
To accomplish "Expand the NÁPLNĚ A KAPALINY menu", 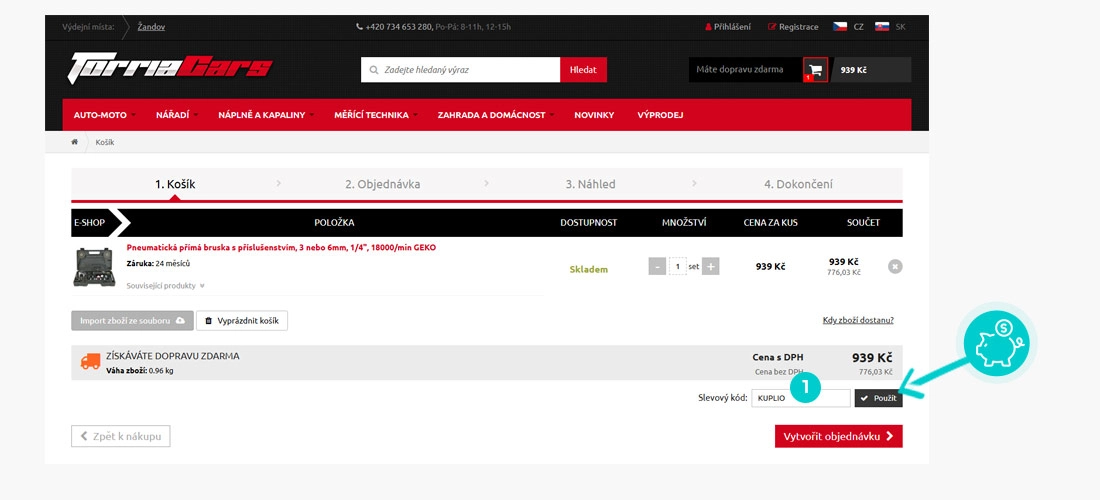I will click(x=266, y=115).
